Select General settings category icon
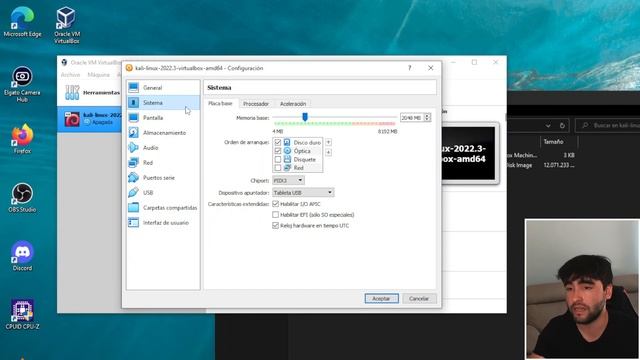 pos(133,88)
